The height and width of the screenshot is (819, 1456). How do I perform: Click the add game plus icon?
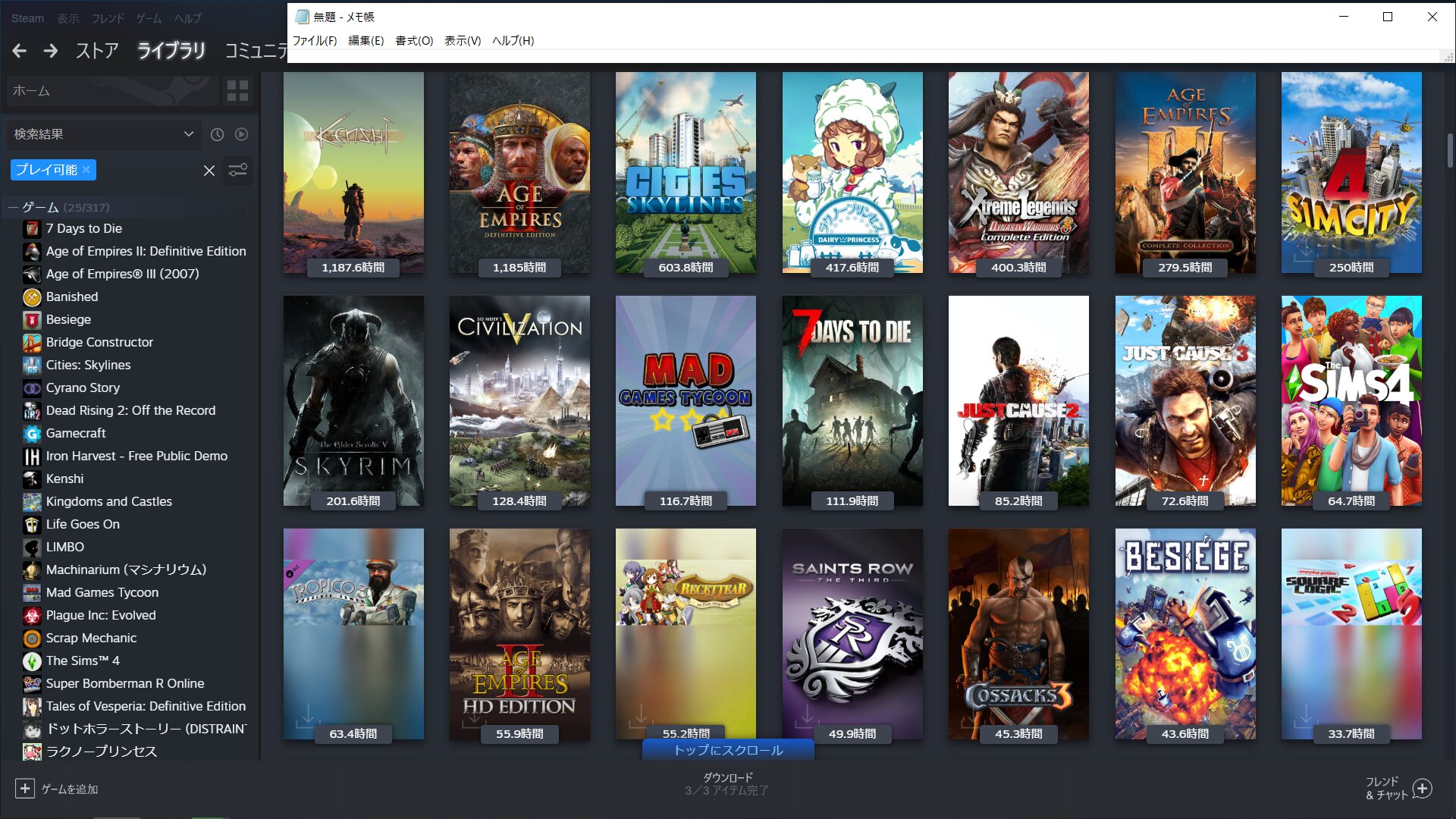click(x=24, y=789)
